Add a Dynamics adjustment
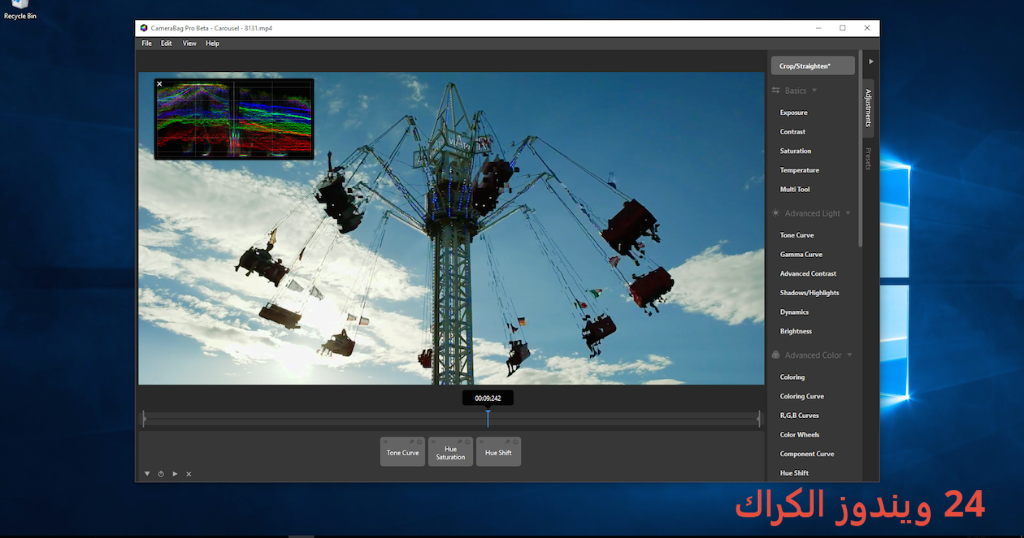Screen dimensions: 1024x538 pyautogui.click(x=794, y=312)
